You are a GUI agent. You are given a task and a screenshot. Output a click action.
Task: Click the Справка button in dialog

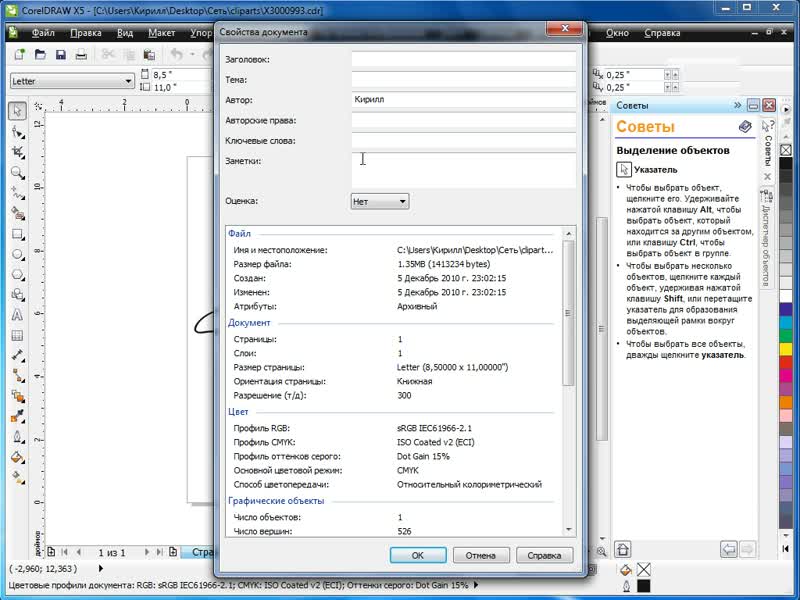[544, 555]
